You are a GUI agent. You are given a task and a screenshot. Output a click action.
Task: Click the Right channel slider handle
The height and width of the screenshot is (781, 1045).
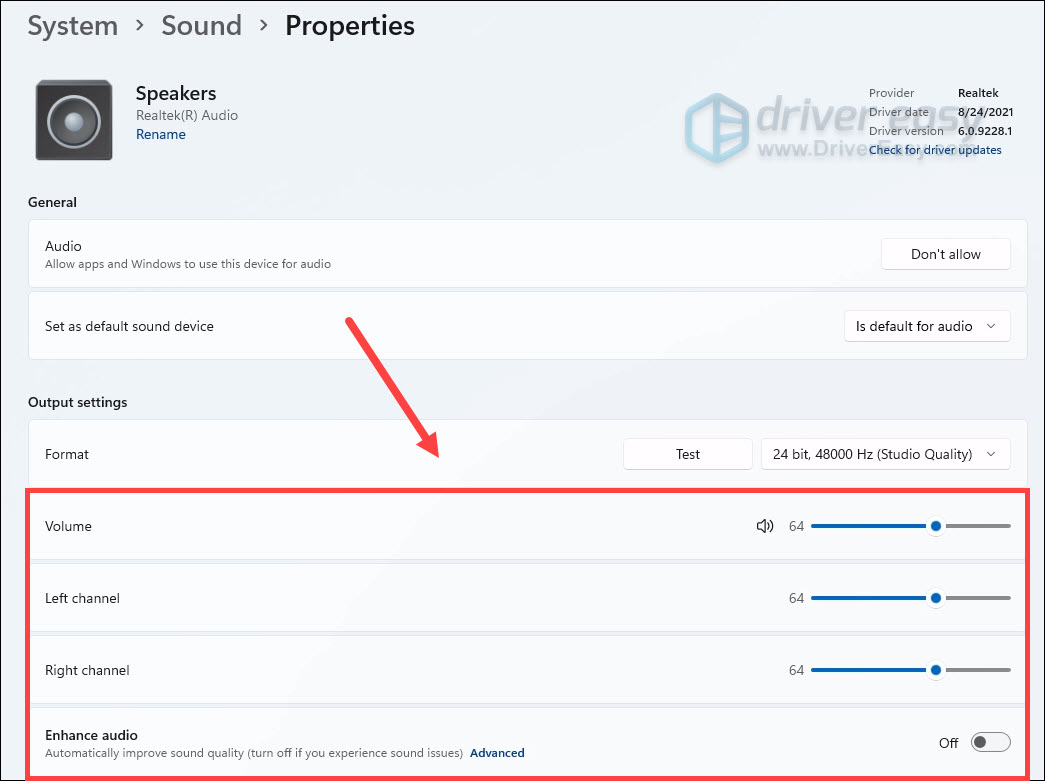click(x=936, y=670)
